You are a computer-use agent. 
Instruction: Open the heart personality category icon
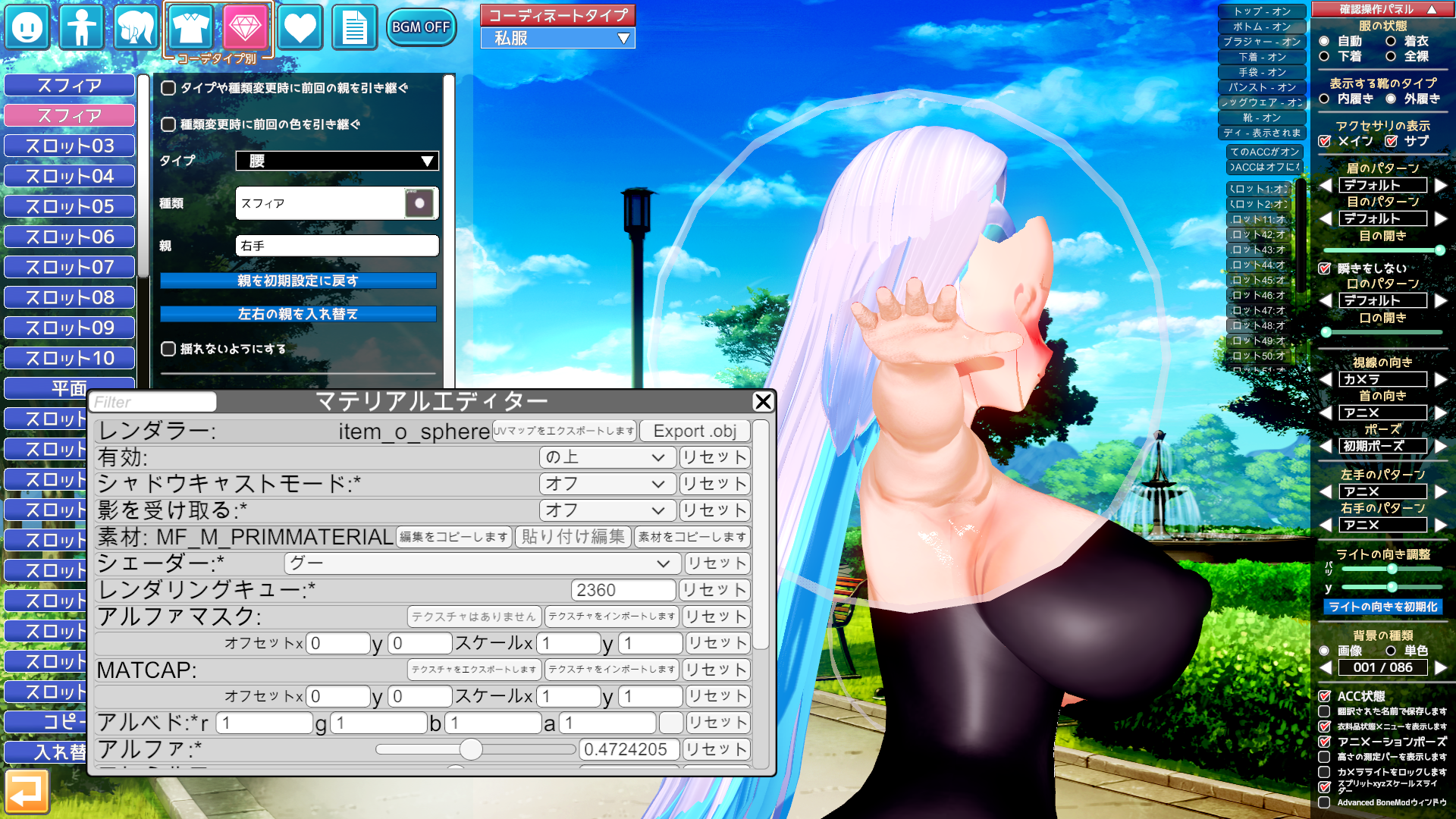coord(300,27)
